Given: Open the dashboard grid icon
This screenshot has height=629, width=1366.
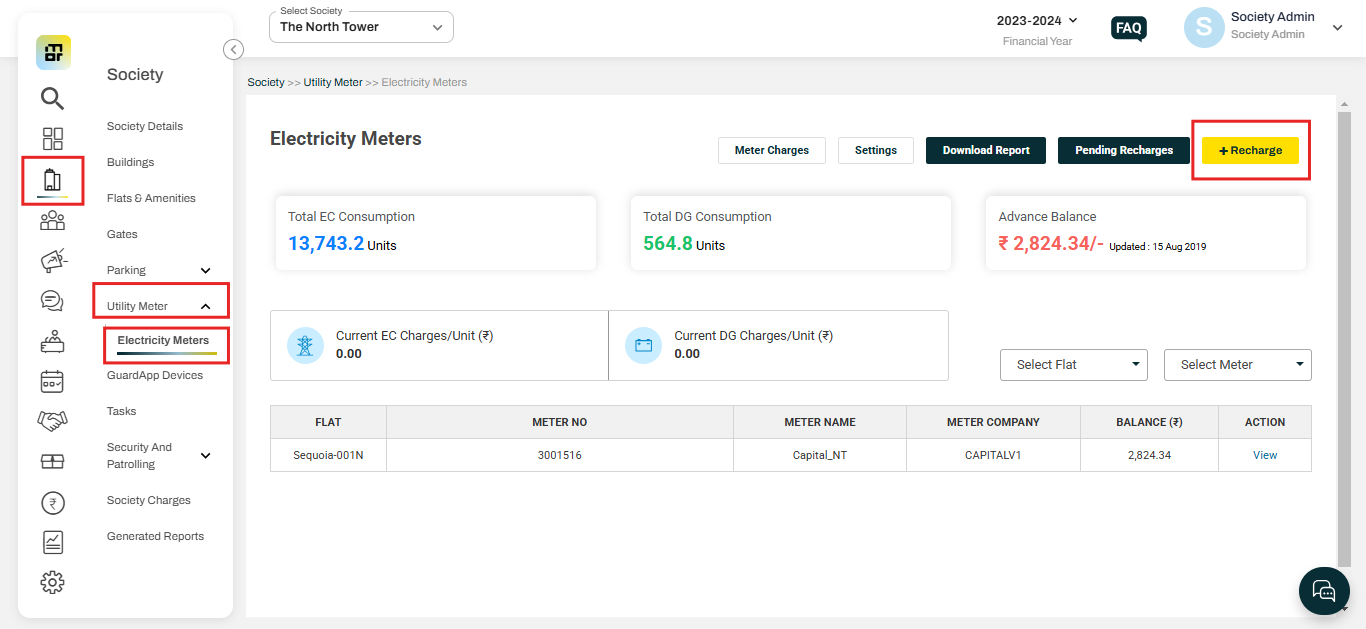Looking at the screenshot, I should [x=52, y=139].
